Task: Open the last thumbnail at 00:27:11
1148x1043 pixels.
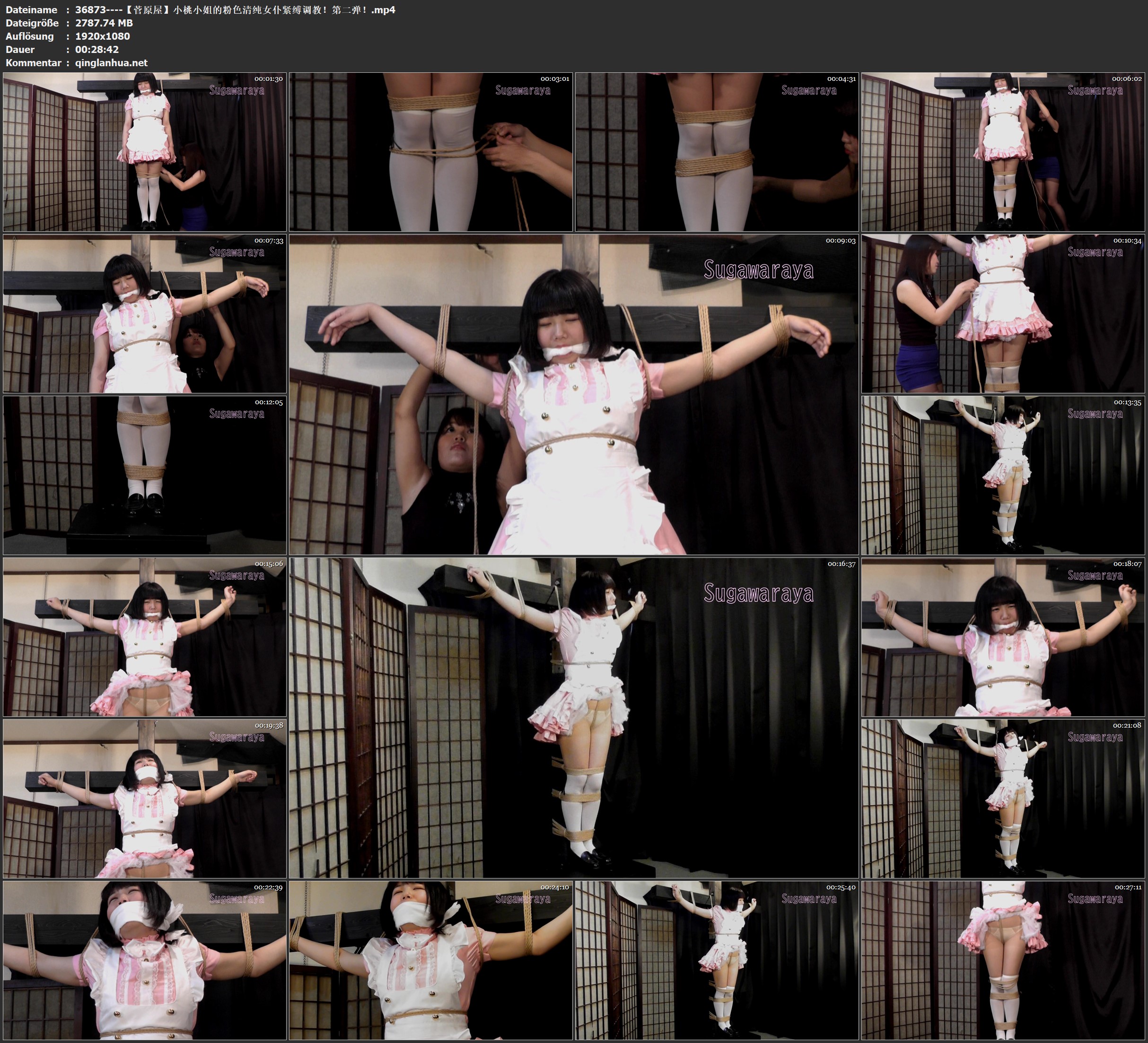Action: (x=1003, y=960)
